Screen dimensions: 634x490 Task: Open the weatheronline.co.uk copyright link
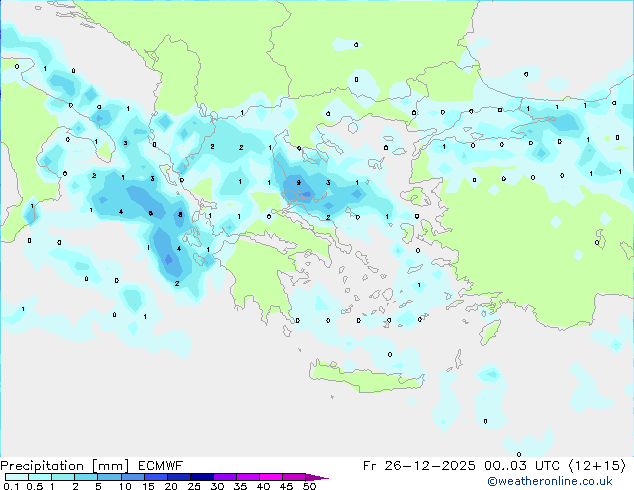point(550,482)
